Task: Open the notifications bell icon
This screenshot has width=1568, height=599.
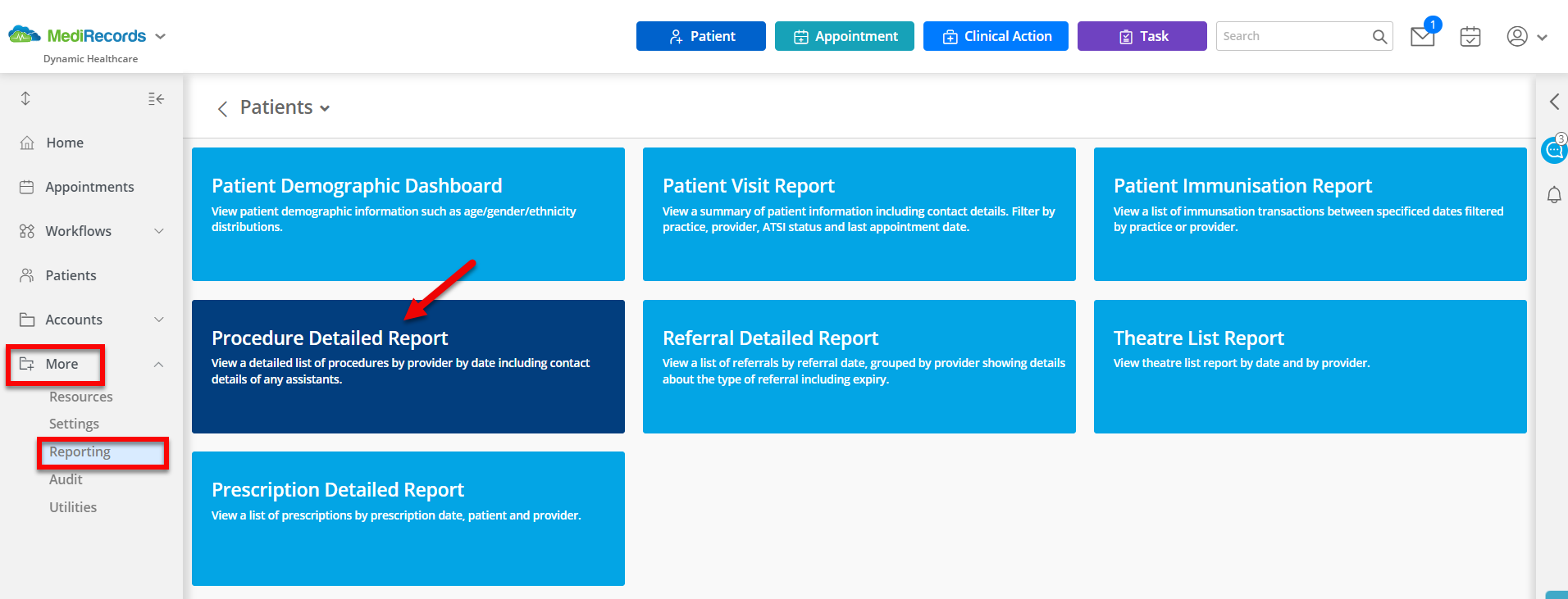Action: 1554,195
